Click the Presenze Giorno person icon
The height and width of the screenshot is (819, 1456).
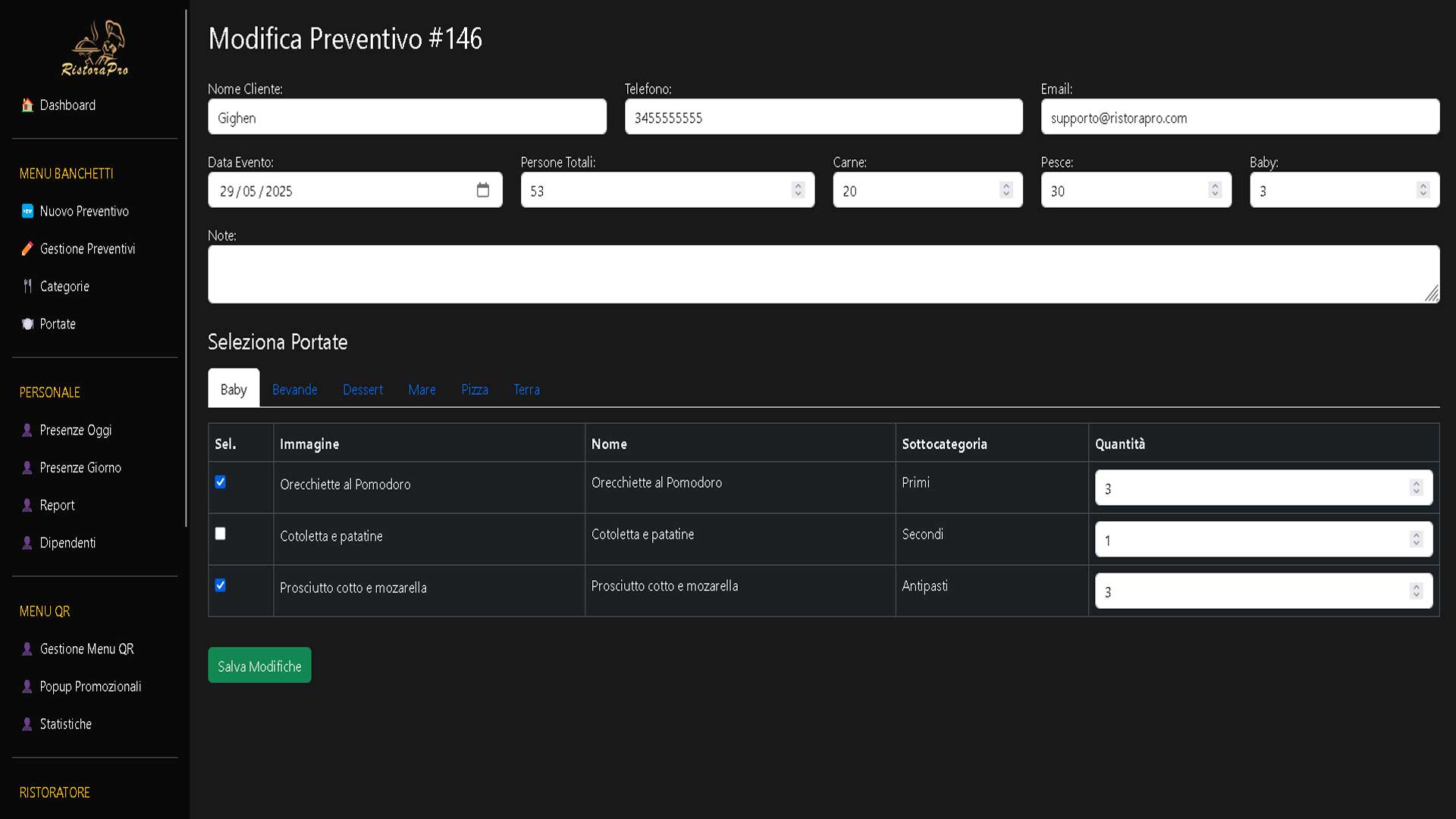click(x=27, y=467)
